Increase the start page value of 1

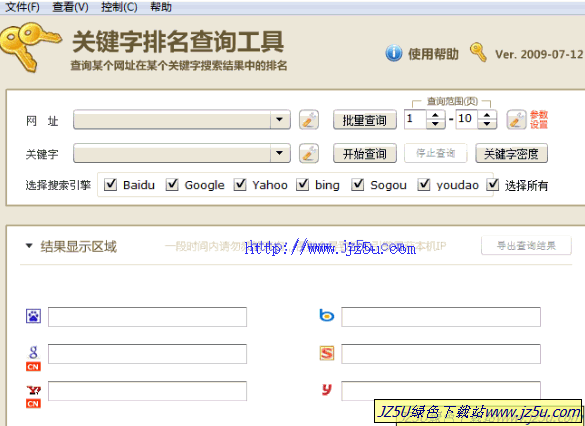(x=435, y=115)
